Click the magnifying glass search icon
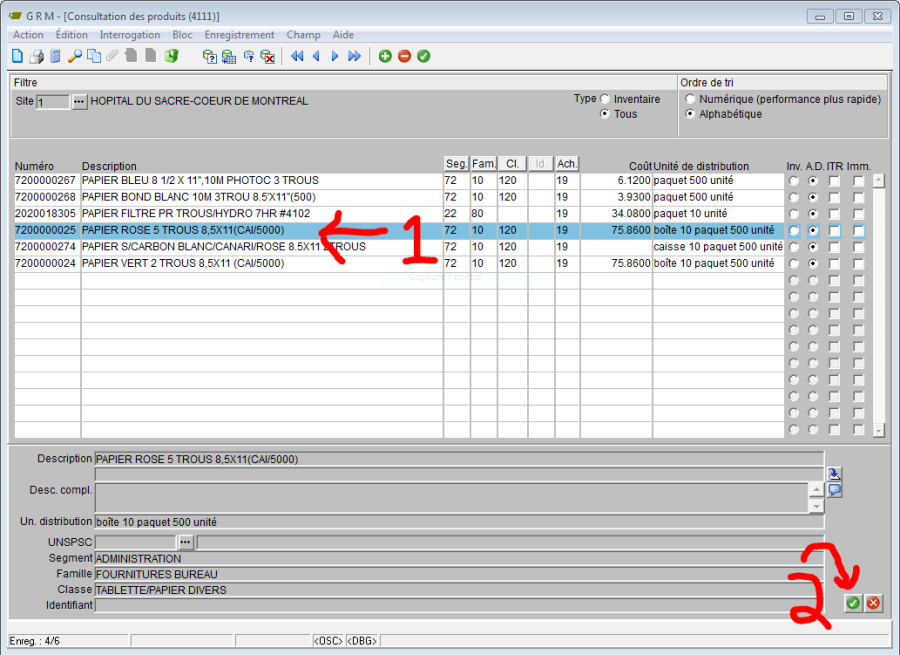This screenshot has height=655, width=900. tap(74, 56)
